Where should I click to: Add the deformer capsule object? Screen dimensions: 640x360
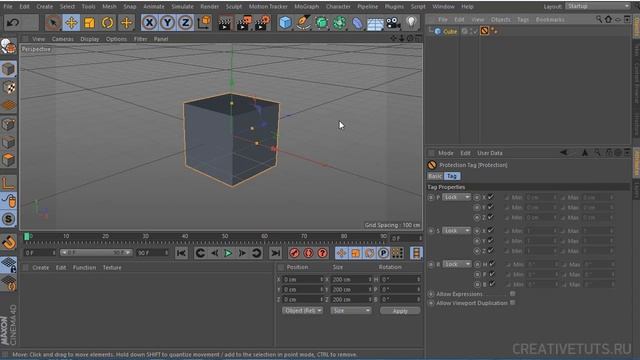[x=358, y=23]
